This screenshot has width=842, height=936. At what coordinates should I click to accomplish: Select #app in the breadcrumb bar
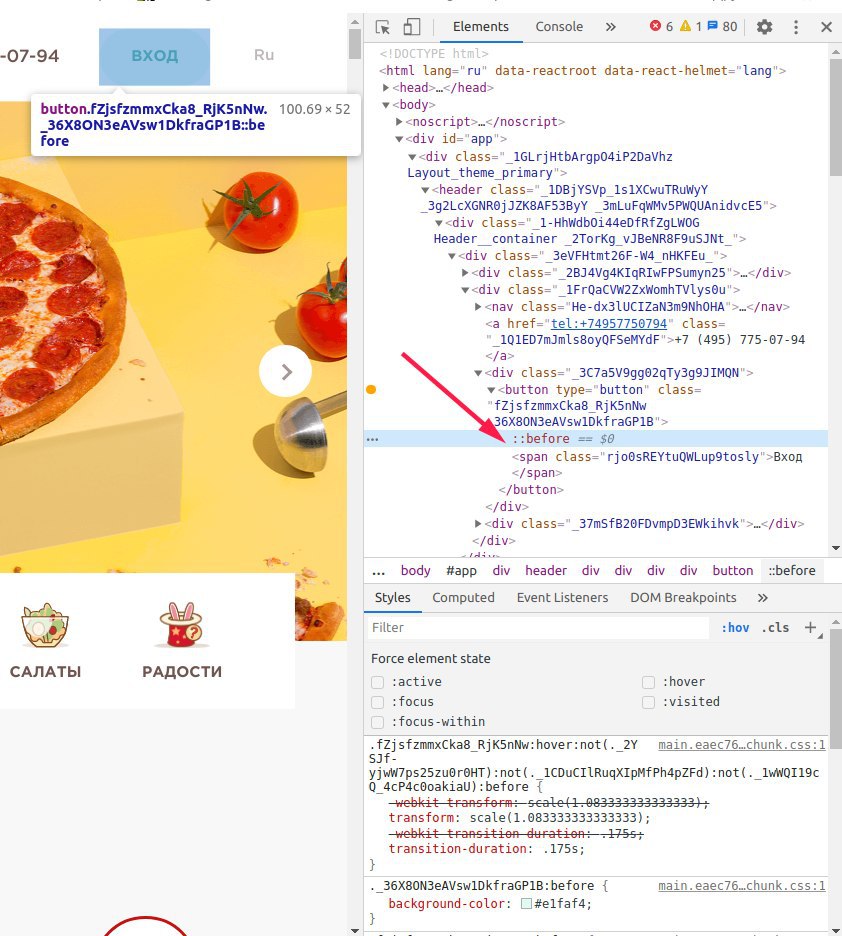(461, 571)
